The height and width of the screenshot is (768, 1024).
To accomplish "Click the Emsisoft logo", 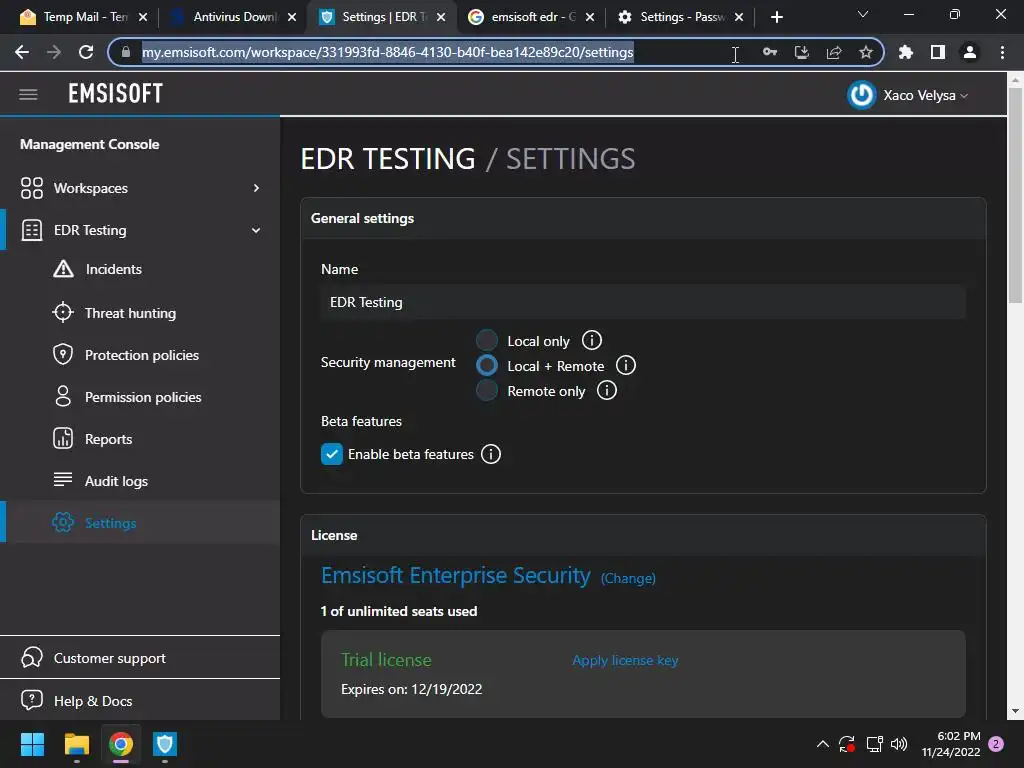I will [x=116, y=94].
